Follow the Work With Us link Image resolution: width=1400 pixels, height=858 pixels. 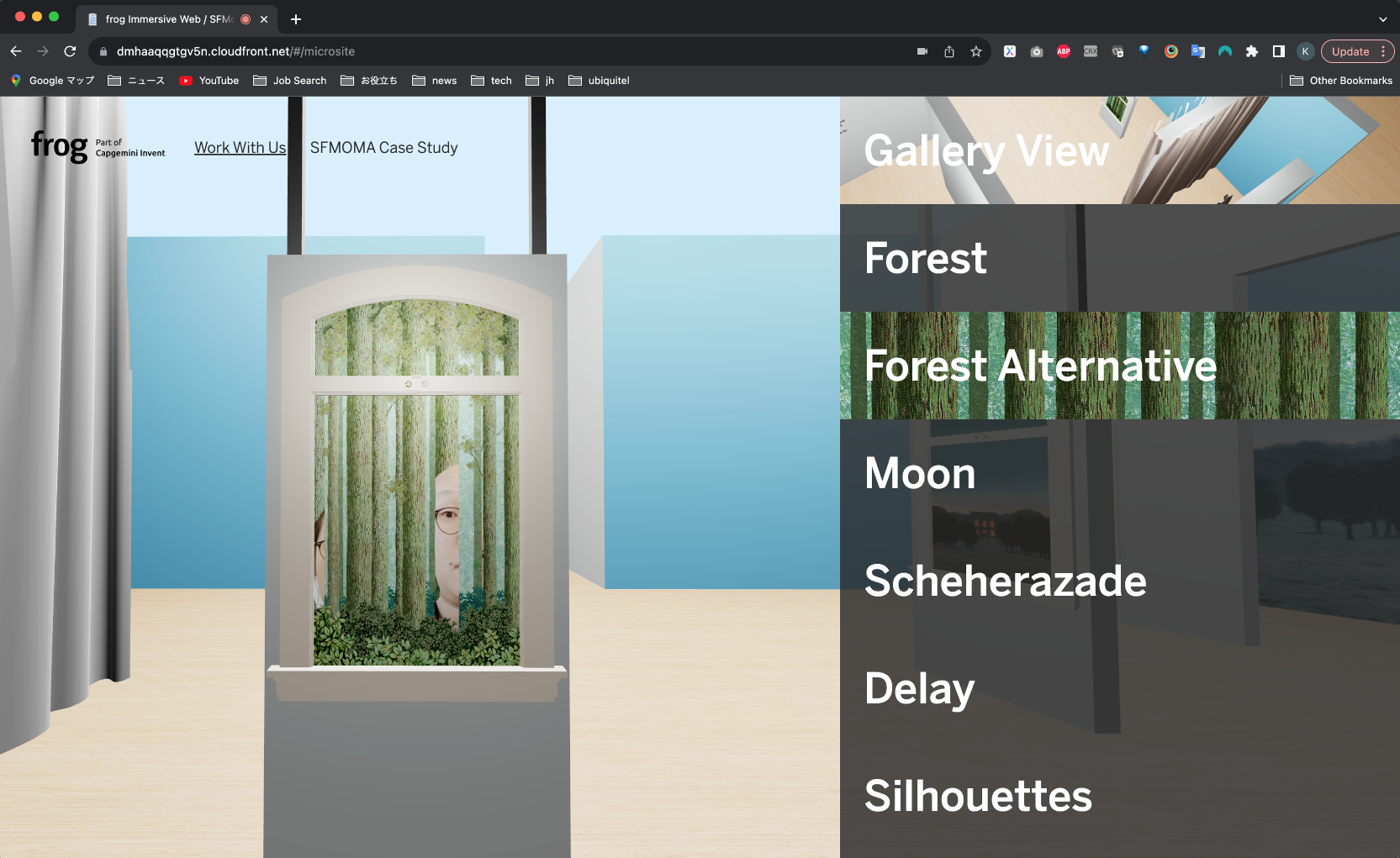(240, 148)
